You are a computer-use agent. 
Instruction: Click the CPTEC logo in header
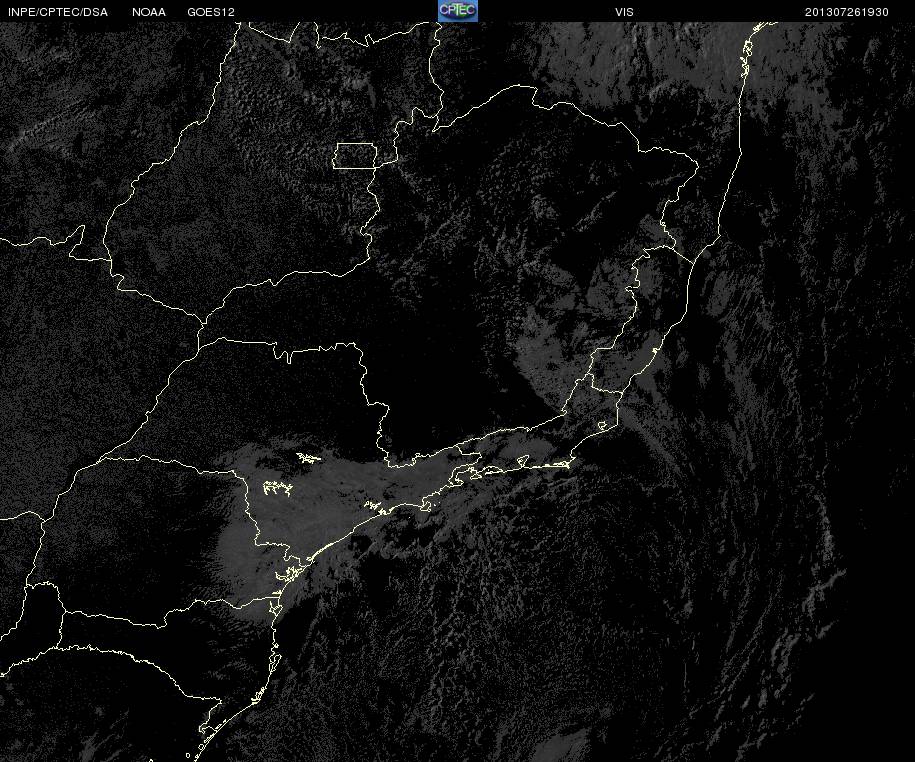[x=458, y=11]
